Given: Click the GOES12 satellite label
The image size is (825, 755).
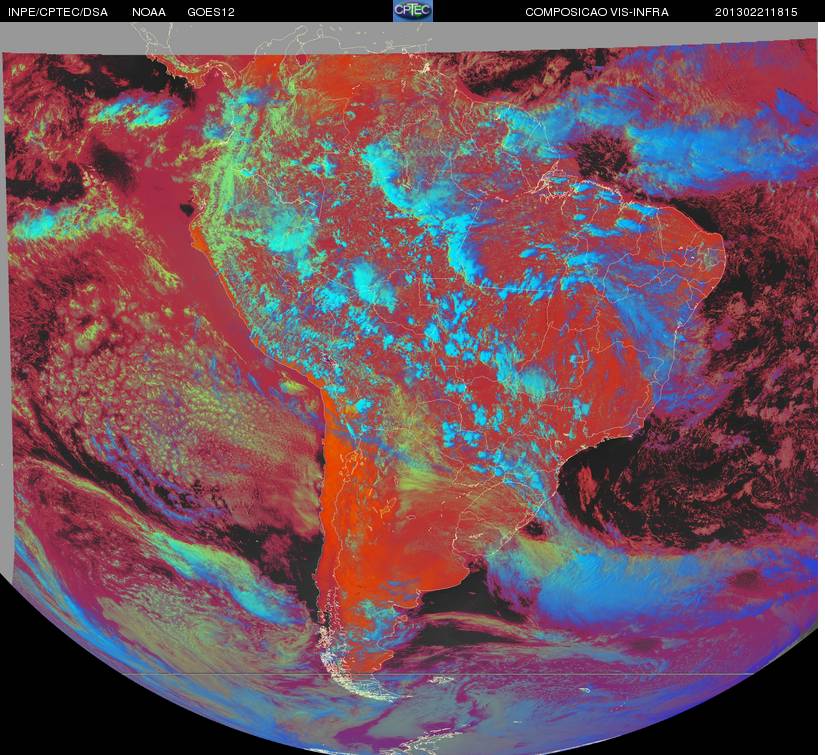Looking at the screenshot, I should [x=211, y=12].
